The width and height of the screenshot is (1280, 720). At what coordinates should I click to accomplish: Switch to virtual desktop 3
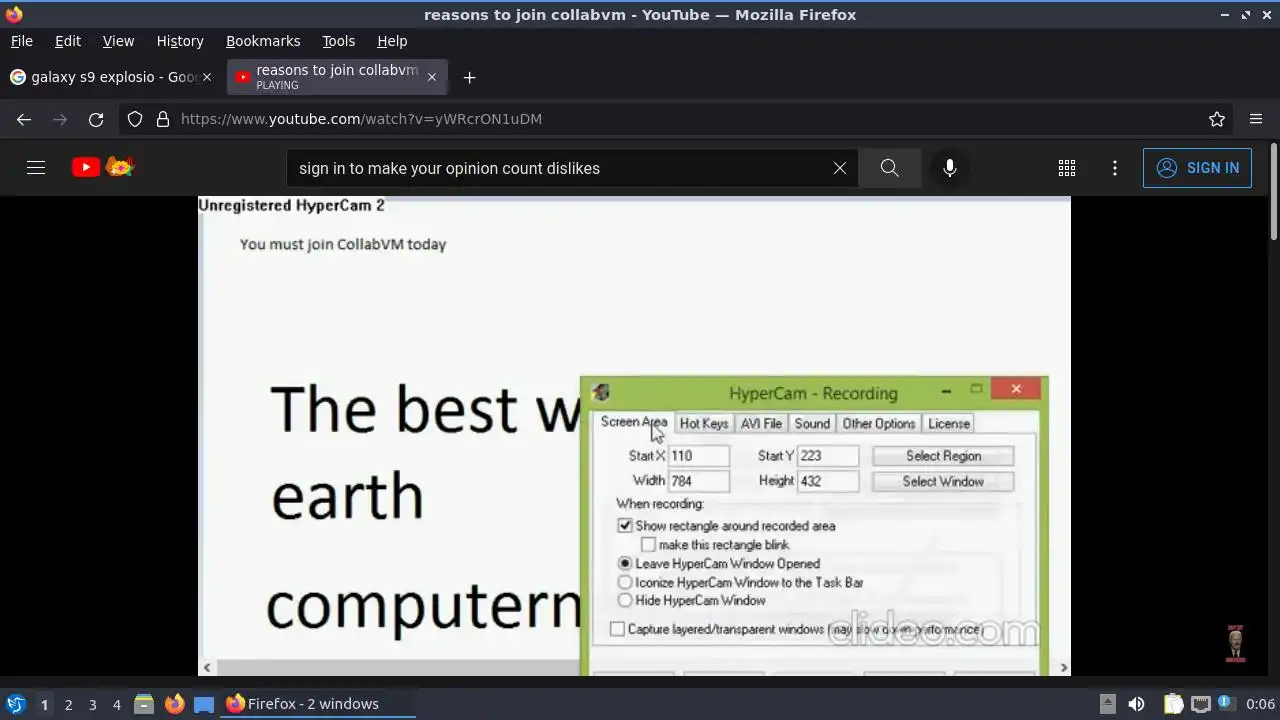tap(92, 704)
